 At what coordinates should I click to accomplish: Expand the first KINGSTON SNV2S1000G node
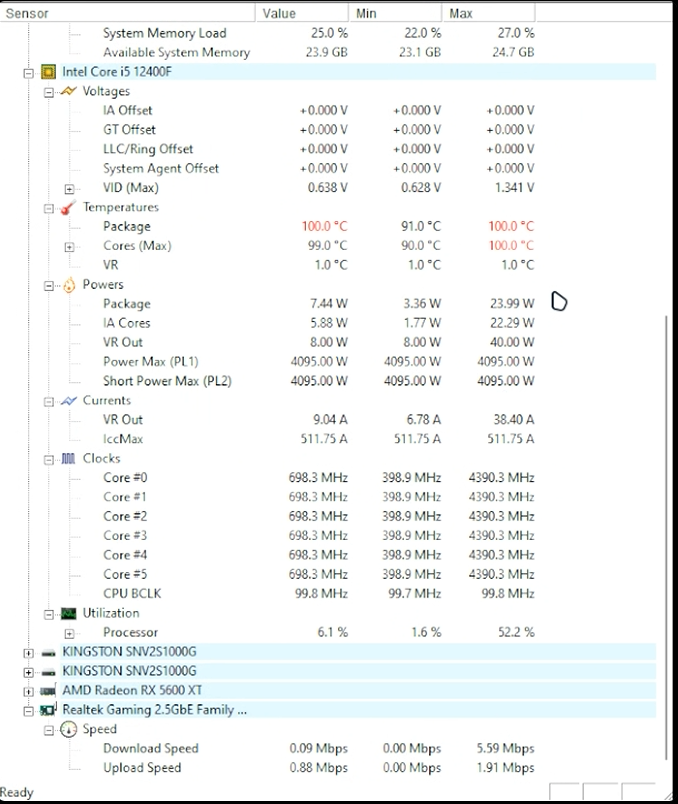click(29, 653)
